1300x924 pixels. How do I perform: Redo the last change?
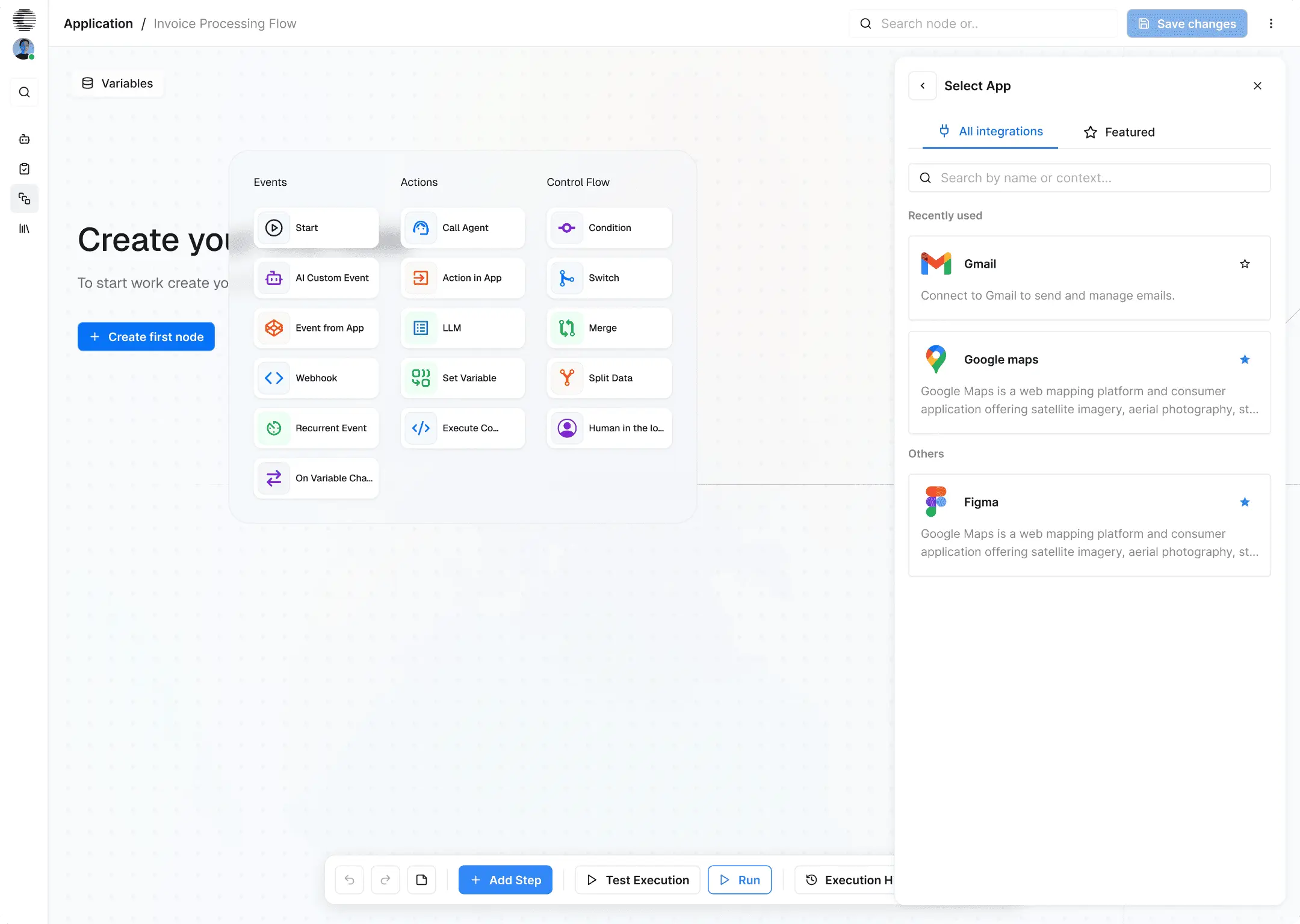pos(386,879)
